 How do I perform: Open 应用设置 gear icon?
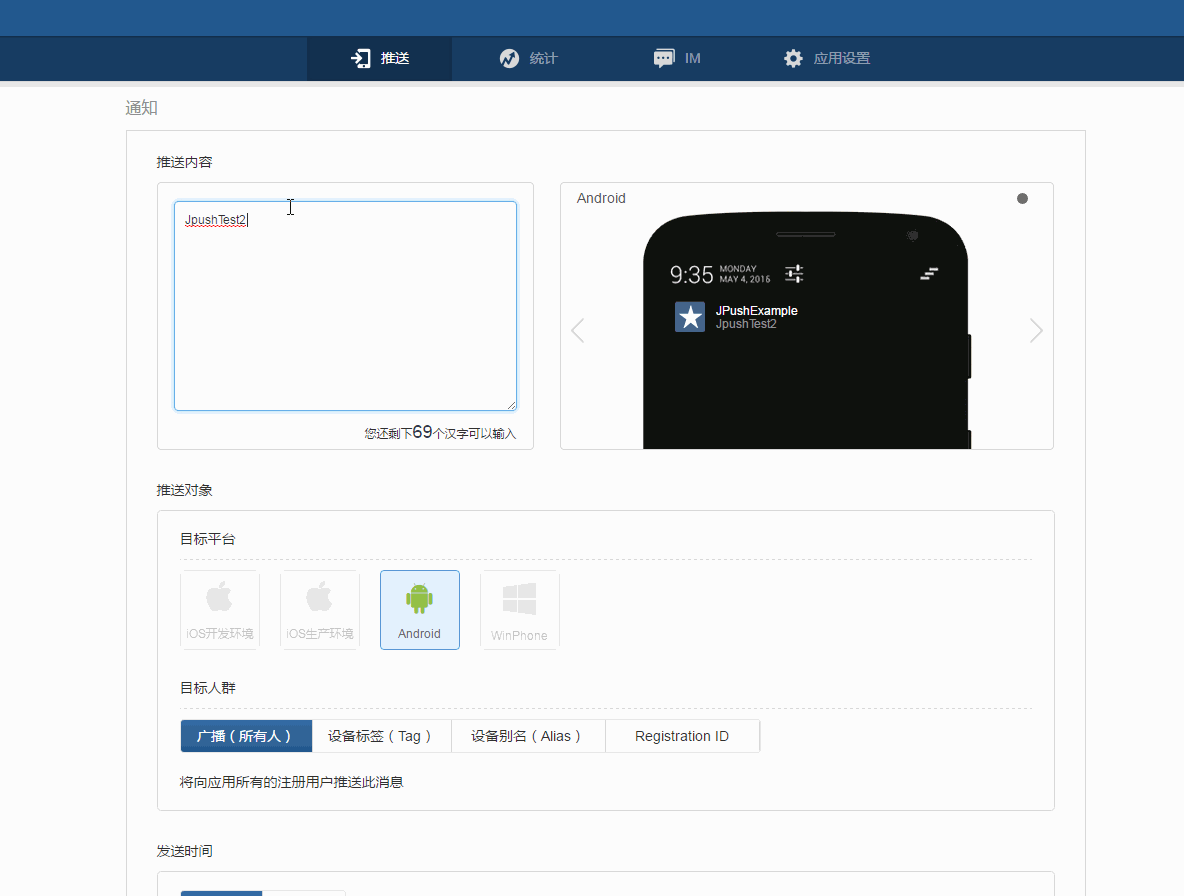(793, 58)
